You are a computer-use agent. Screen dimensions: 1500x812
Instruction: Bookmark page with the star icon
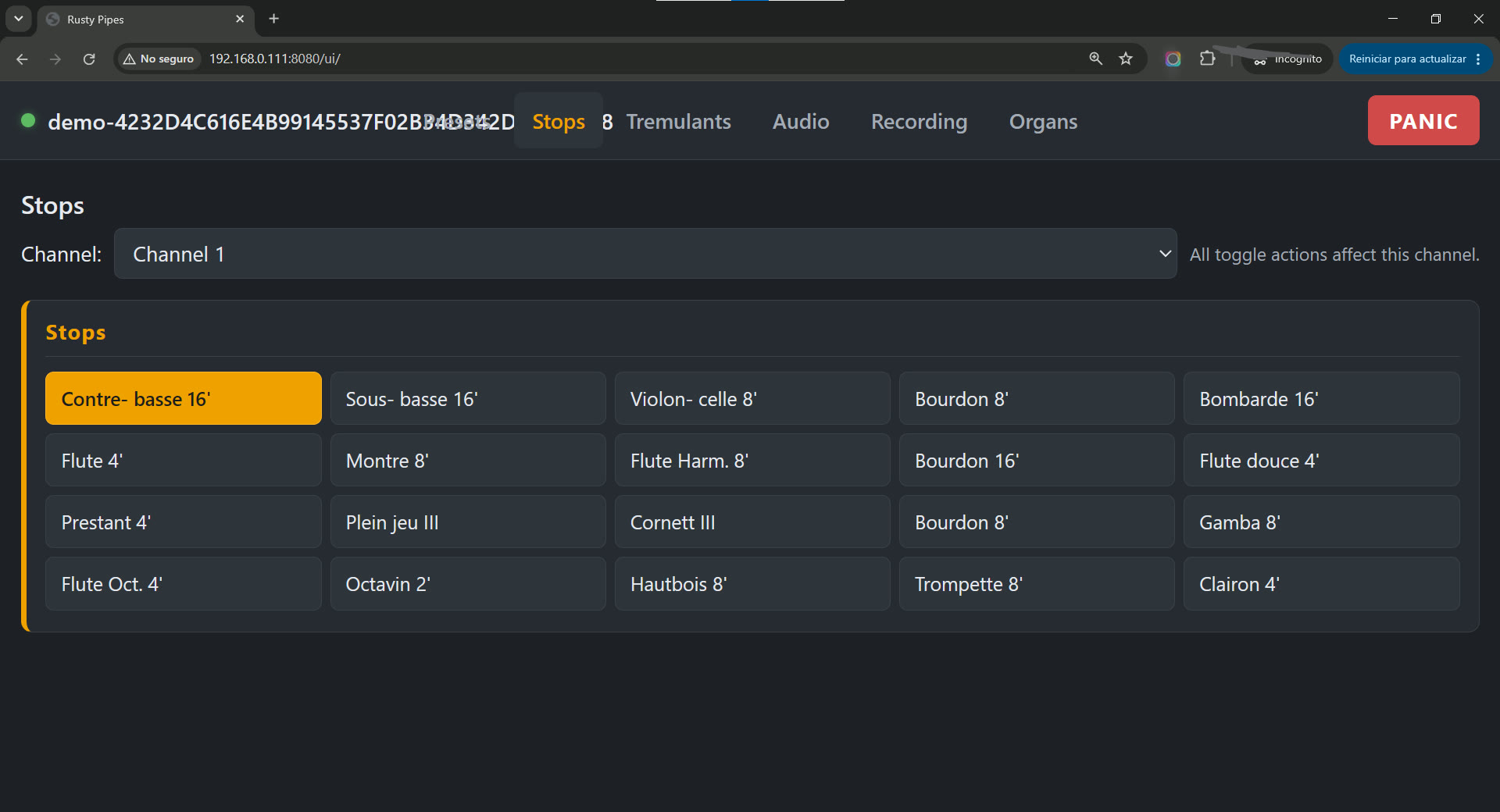1126,59
